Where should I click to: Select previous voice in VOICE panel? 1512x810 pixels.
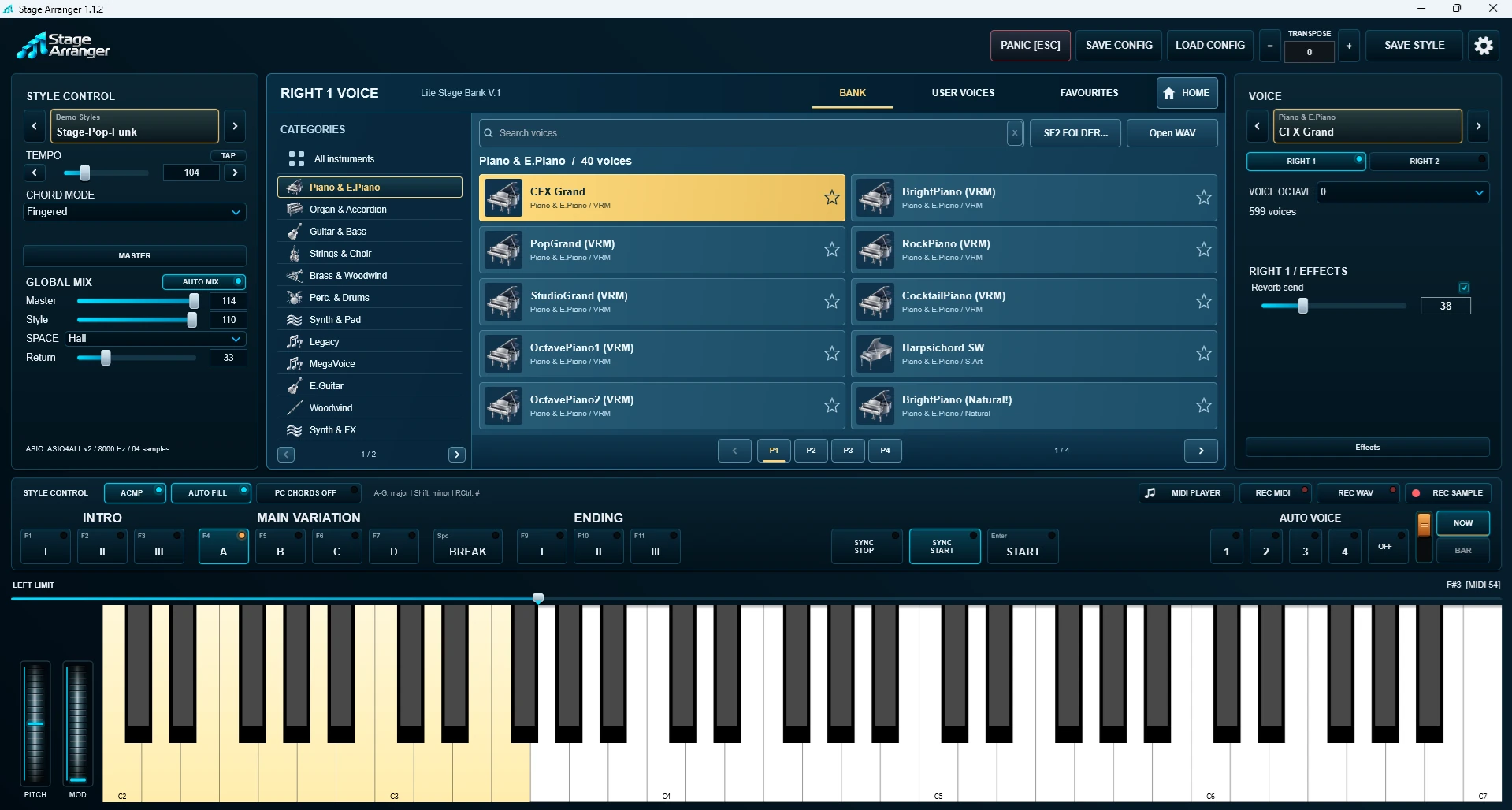point(1258,126)
